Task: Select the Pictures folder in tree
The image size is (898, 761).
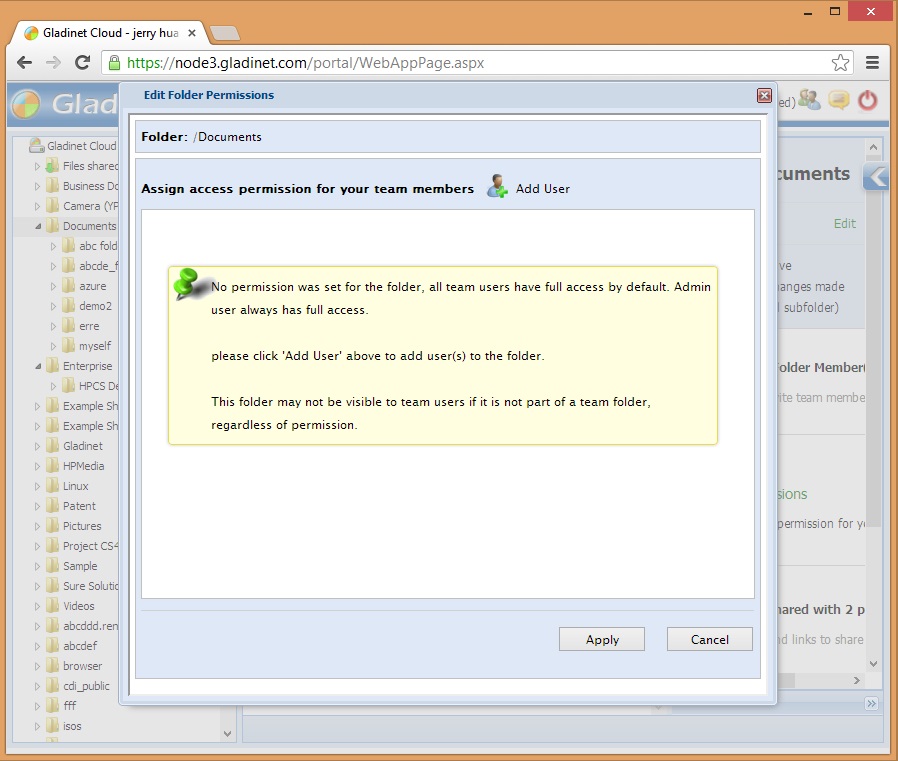Action: click(81, 526)
